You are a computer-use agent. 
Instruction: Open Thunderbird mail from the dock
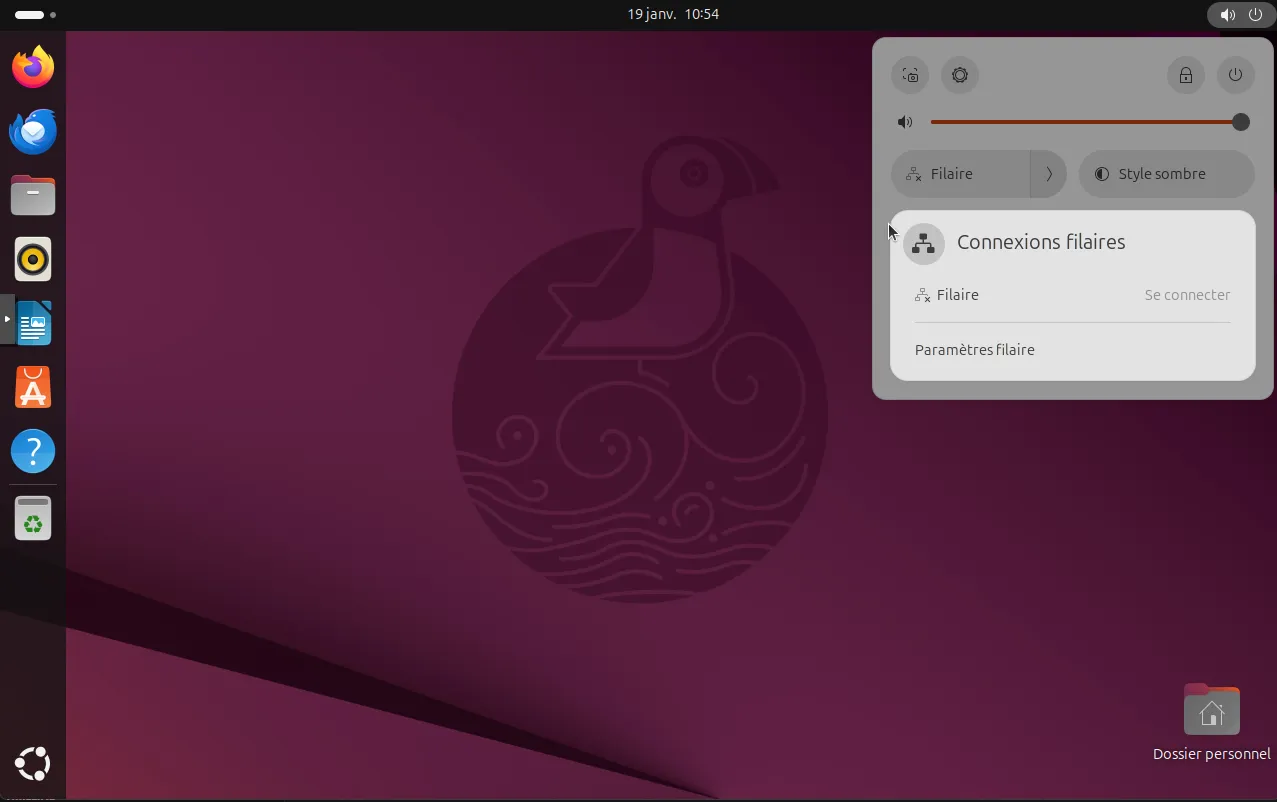pyautogui.click(x=33, y=131)
